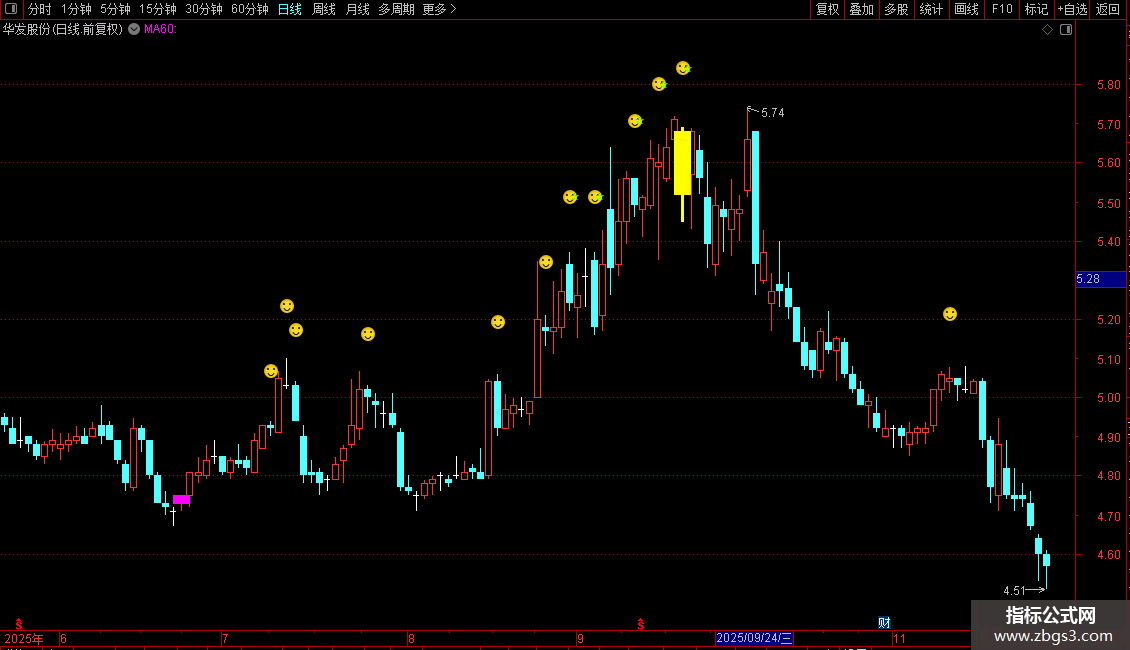Click the 5.80 value on price axis
The height and width of the screenshot is (650, 1130).
click(x=1108, y=85)
